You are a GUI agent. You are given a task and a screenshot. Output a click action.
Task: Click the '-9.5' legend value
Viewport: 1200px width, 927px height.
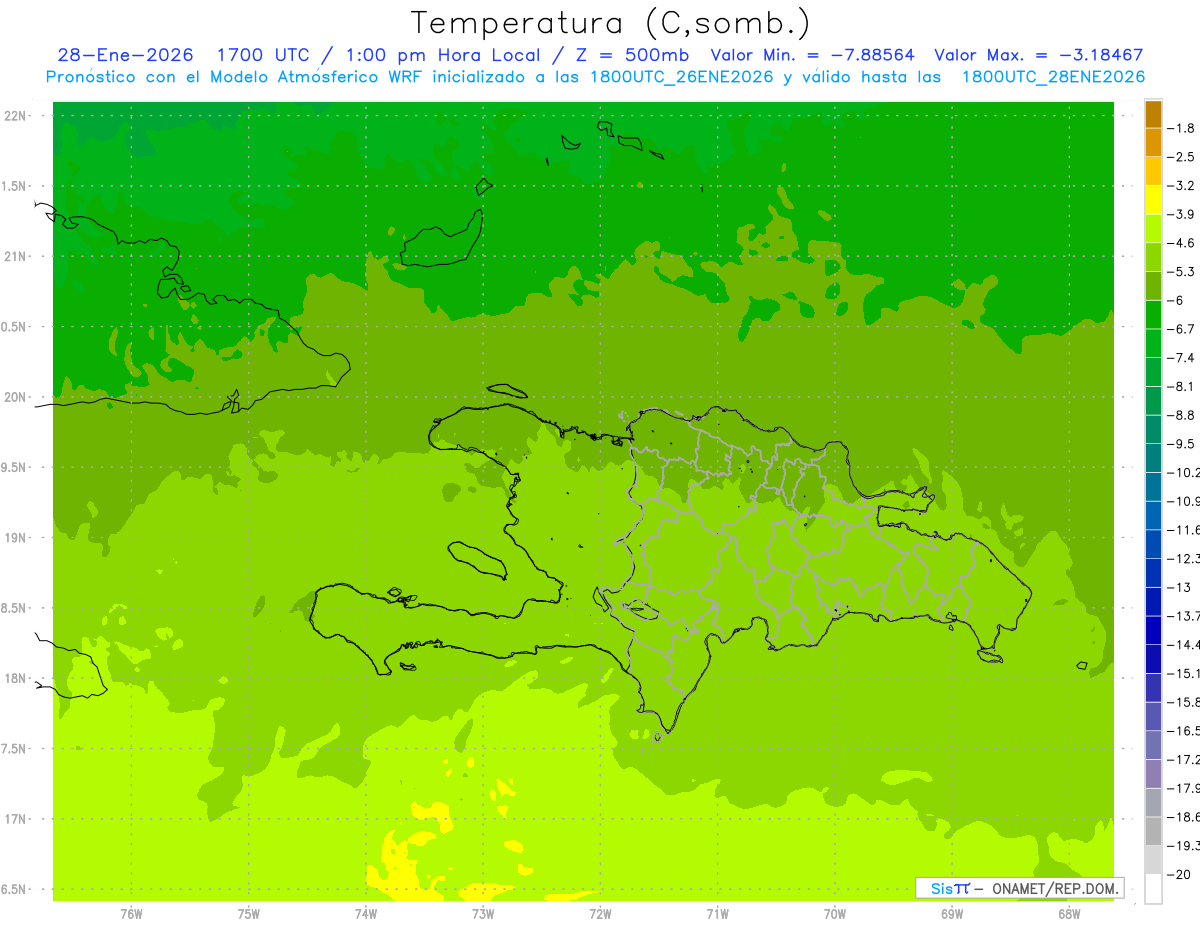[x=1181, y=444]
